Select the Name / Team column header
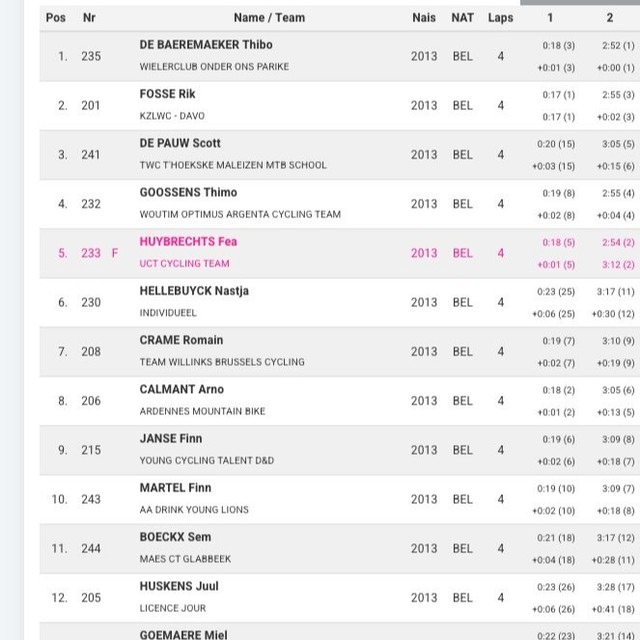640x640 pixels. (x=269, y=18)
